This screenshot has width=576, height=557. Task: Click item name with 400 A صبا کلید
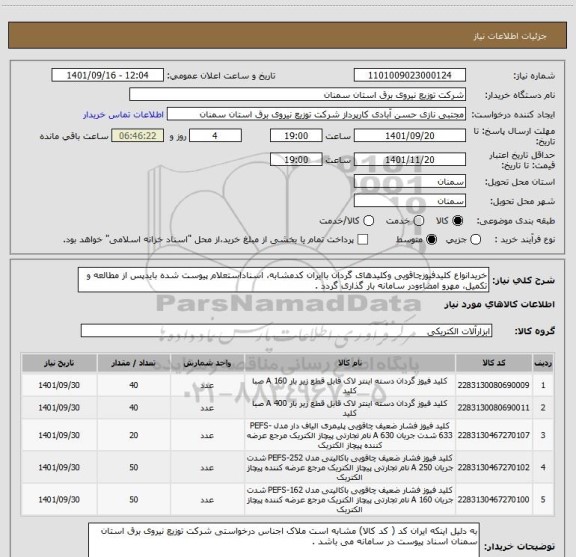point(350,408)
